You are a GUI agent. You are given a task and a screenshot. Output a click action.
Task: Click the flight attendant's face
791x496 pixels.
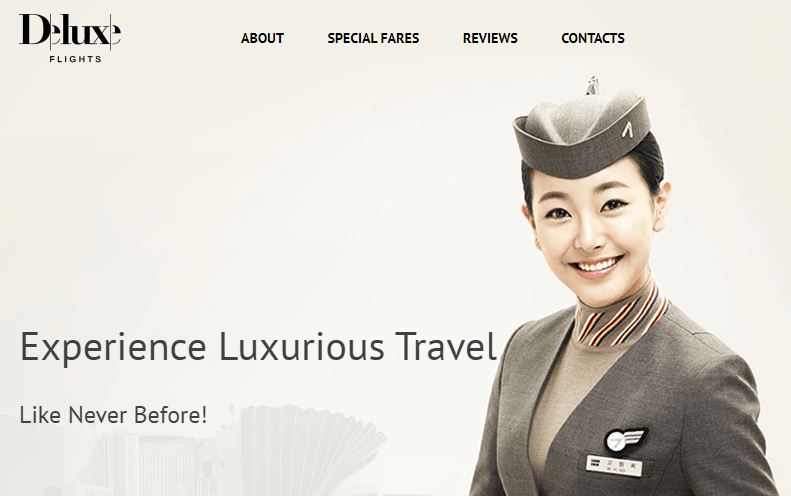point(593,227)
